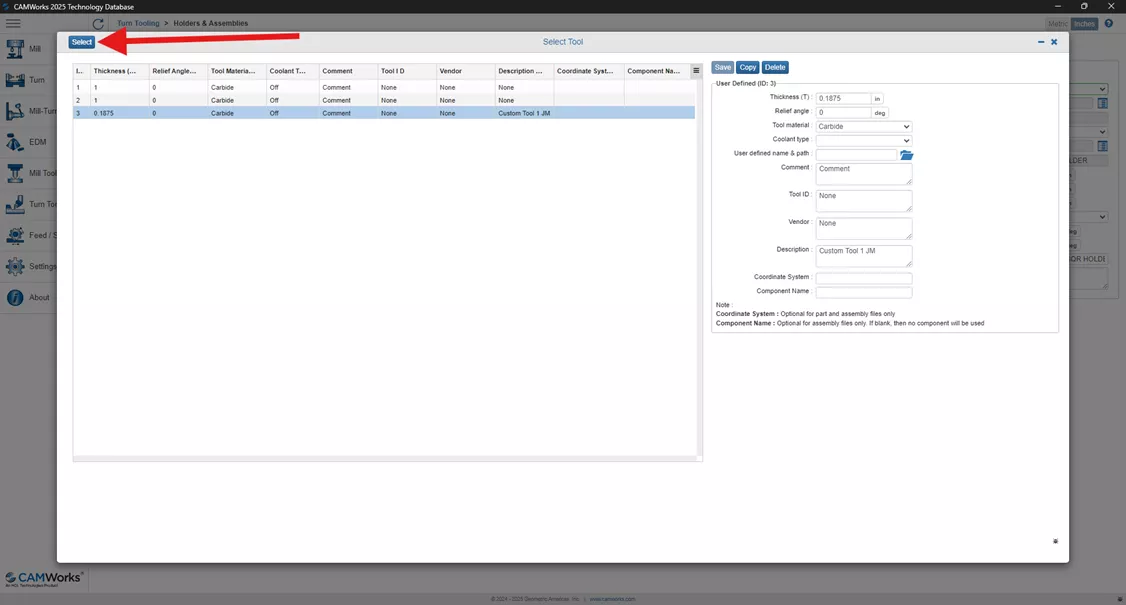The height and width of the screenshot is (605, 1126).
Task: Open the Mill module in the sidebar
Action: (x=14, y=48)
